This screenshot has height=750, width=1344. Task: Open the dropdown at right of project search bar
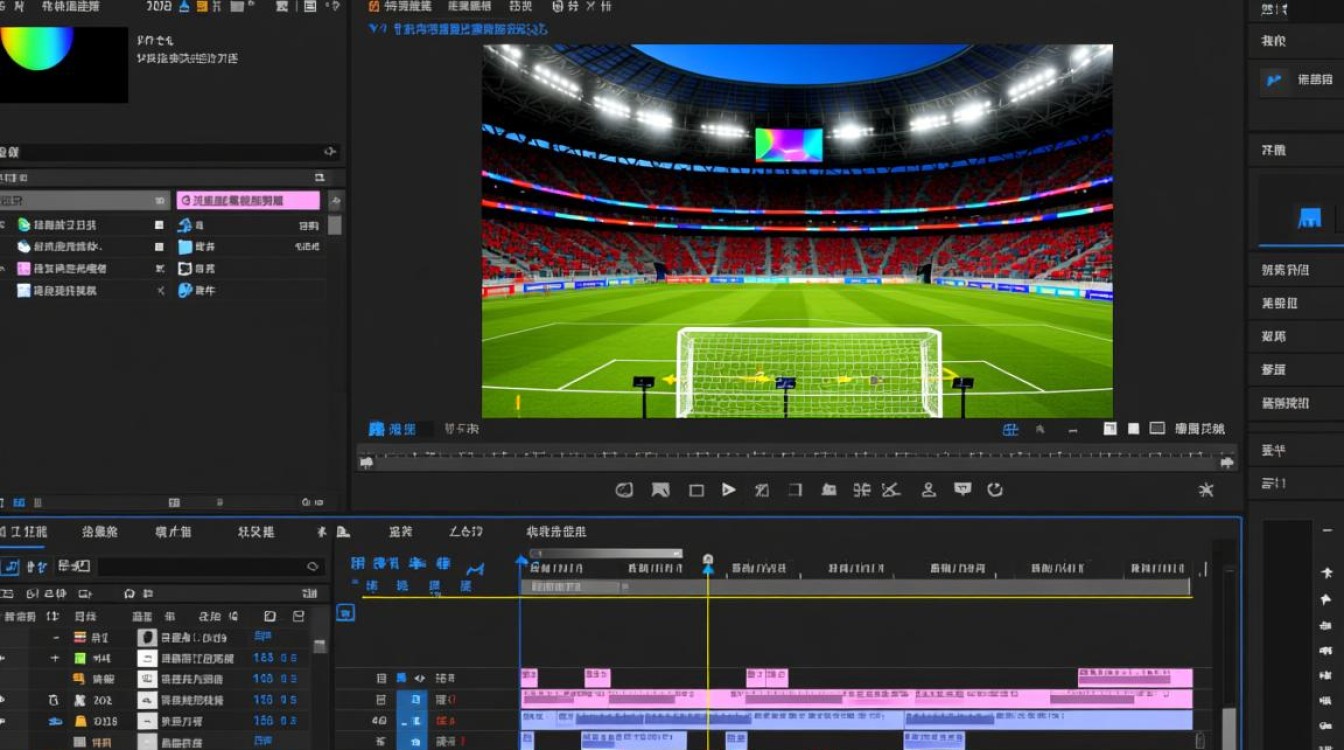tap(329, 152)
